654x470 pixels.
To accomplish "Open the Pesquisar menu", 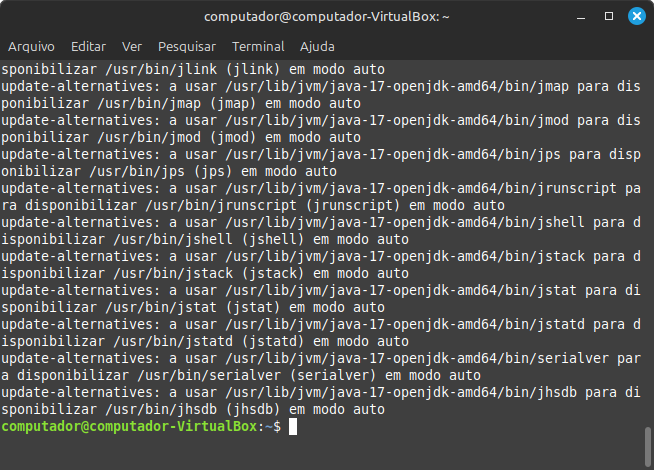I will click(x=187, y=47).
